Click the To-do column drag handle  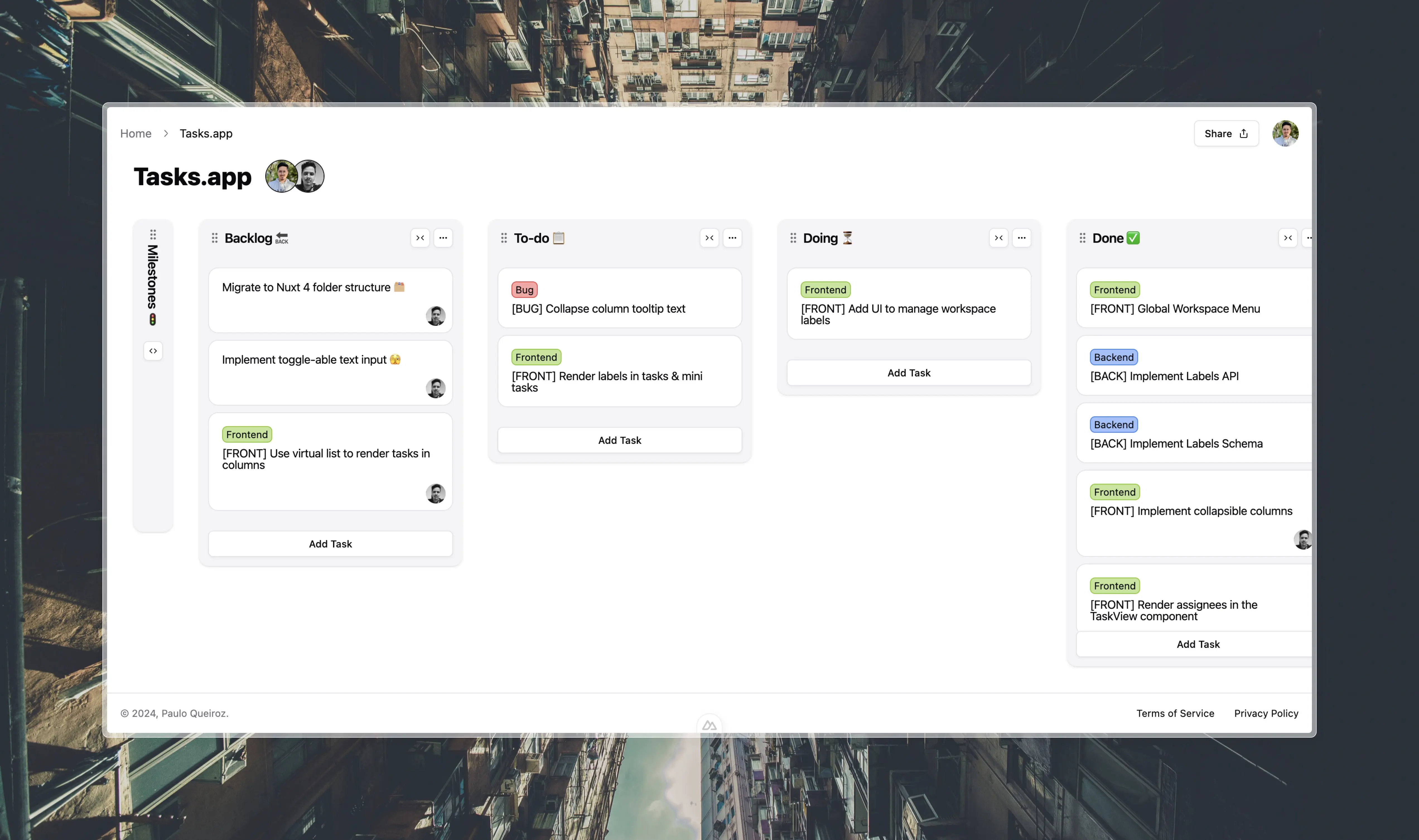click(504, 238)
